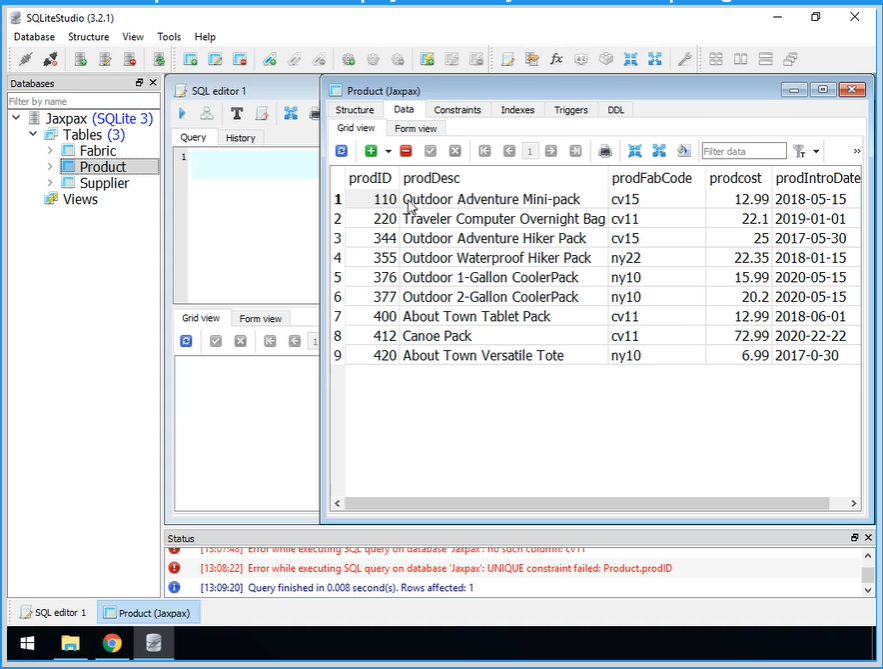Expand the Product table node
Viewport: 883px width, 669px height.
click(50, 167)
